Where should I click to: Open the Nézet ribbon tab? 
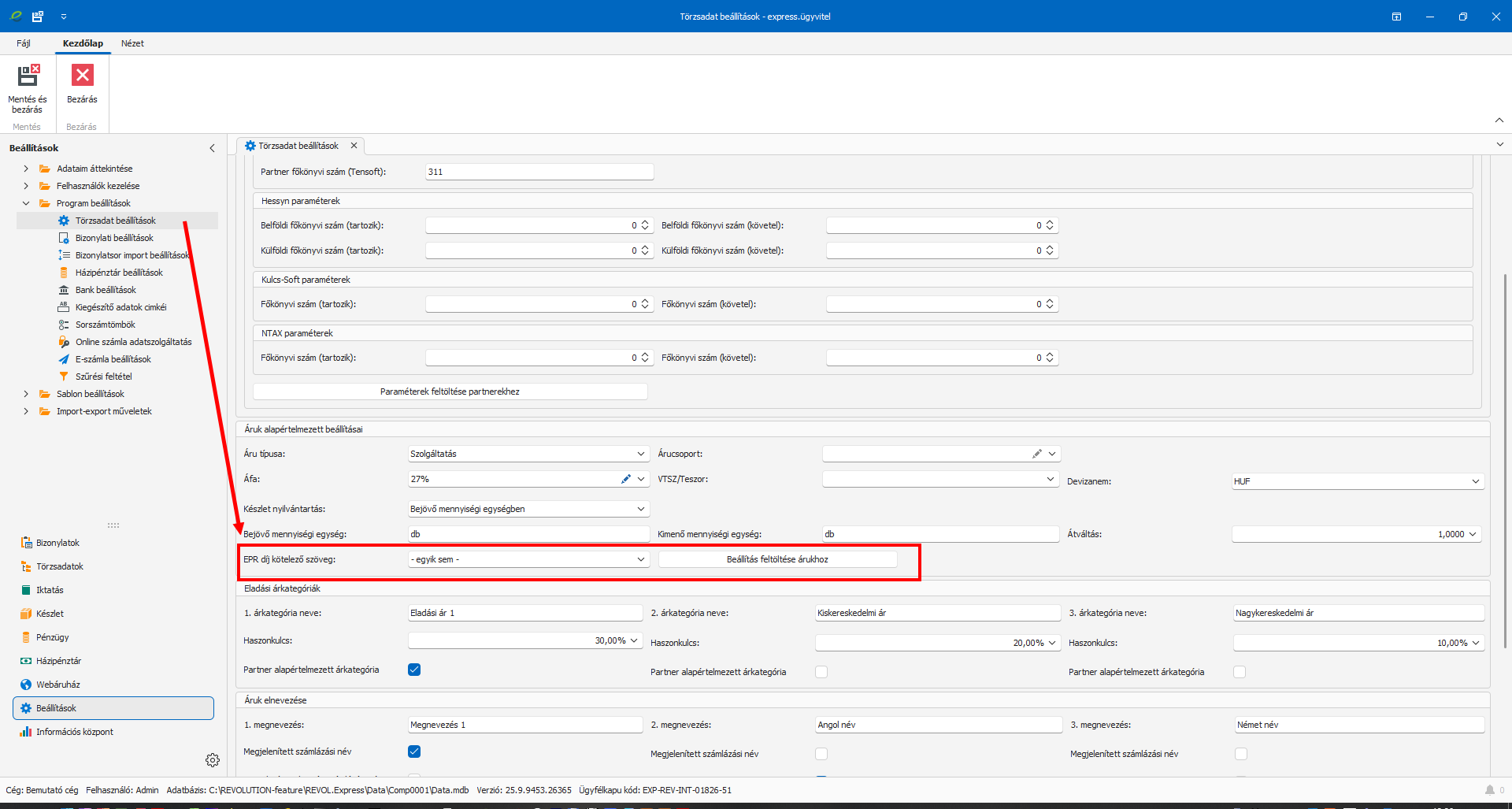tap(132, 43)
